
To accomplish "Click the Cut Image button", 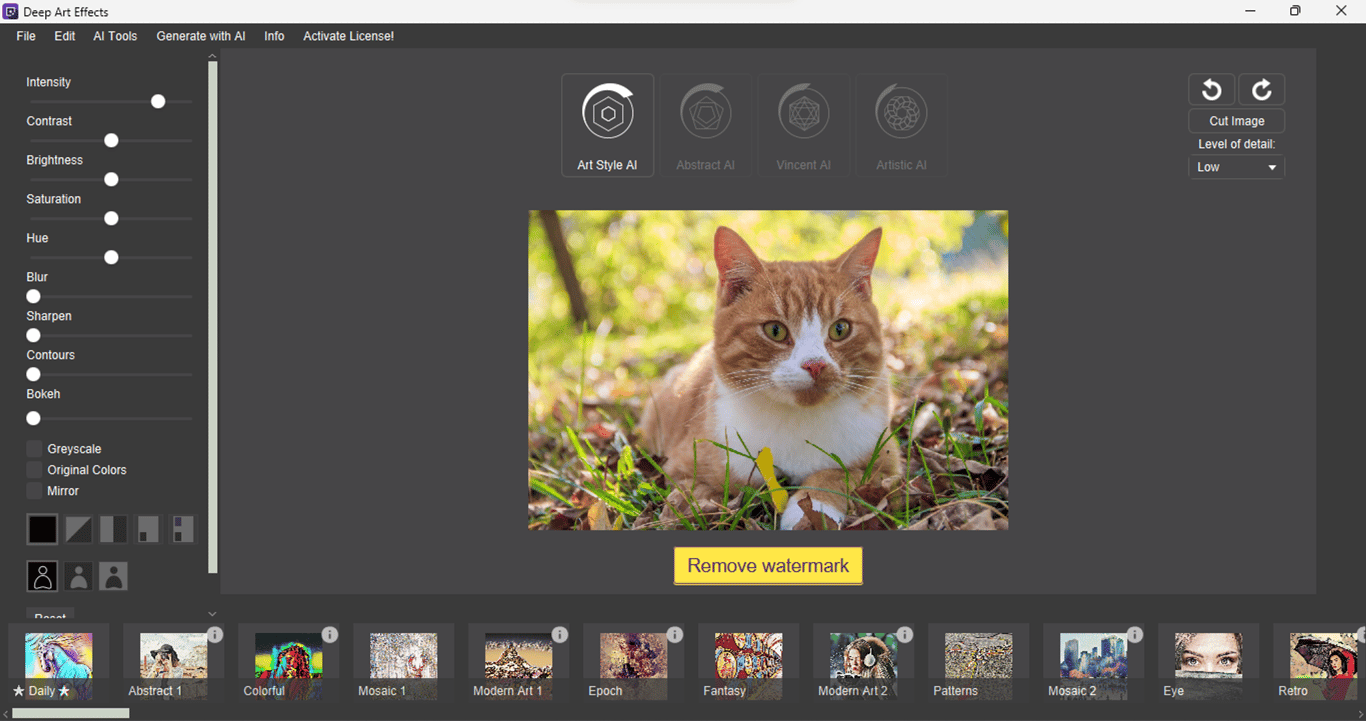I will (1236, 120).
